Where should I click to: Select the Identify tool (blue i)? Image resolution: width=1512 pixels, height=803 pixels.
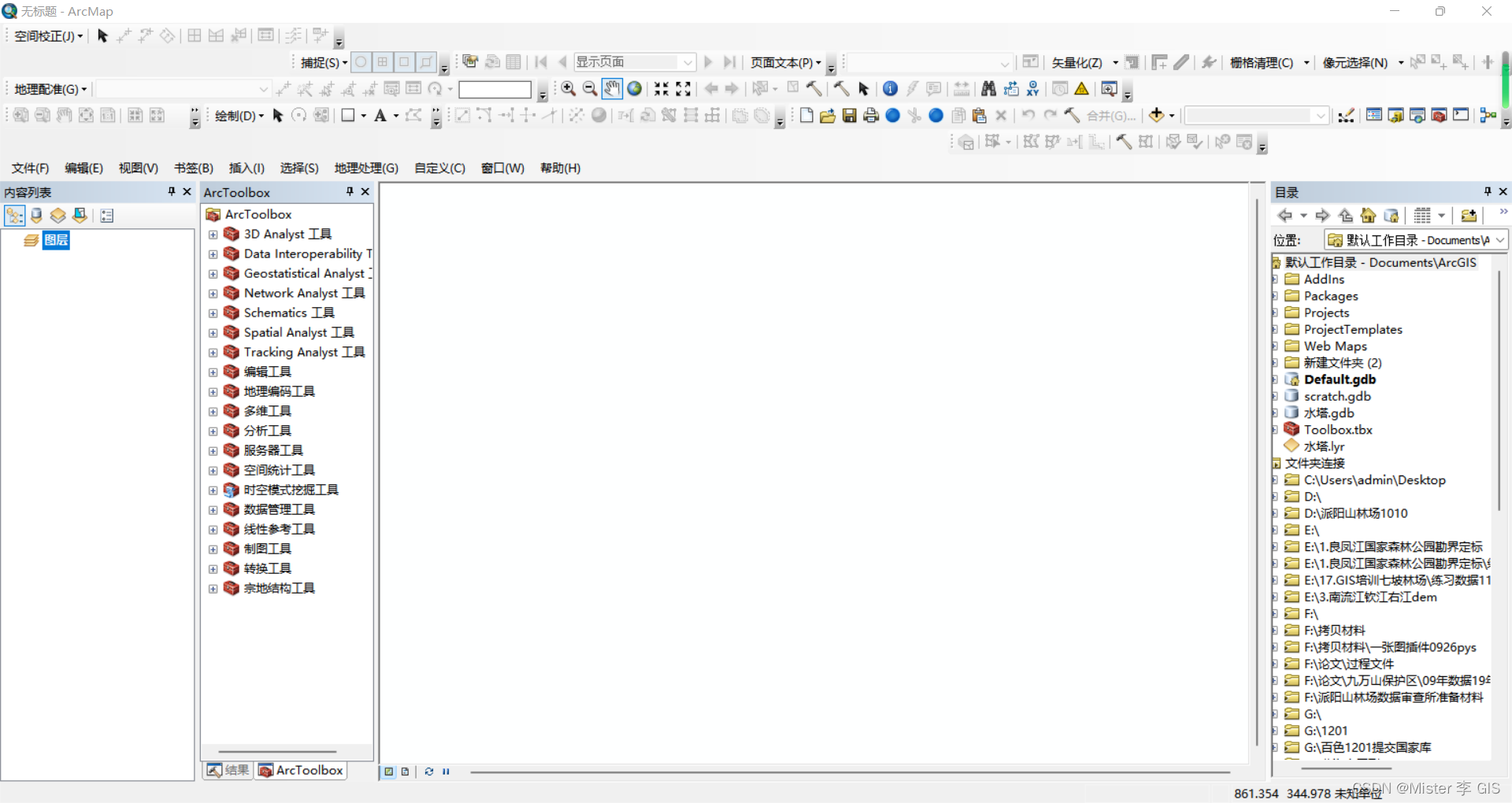[x=890, y=89]
